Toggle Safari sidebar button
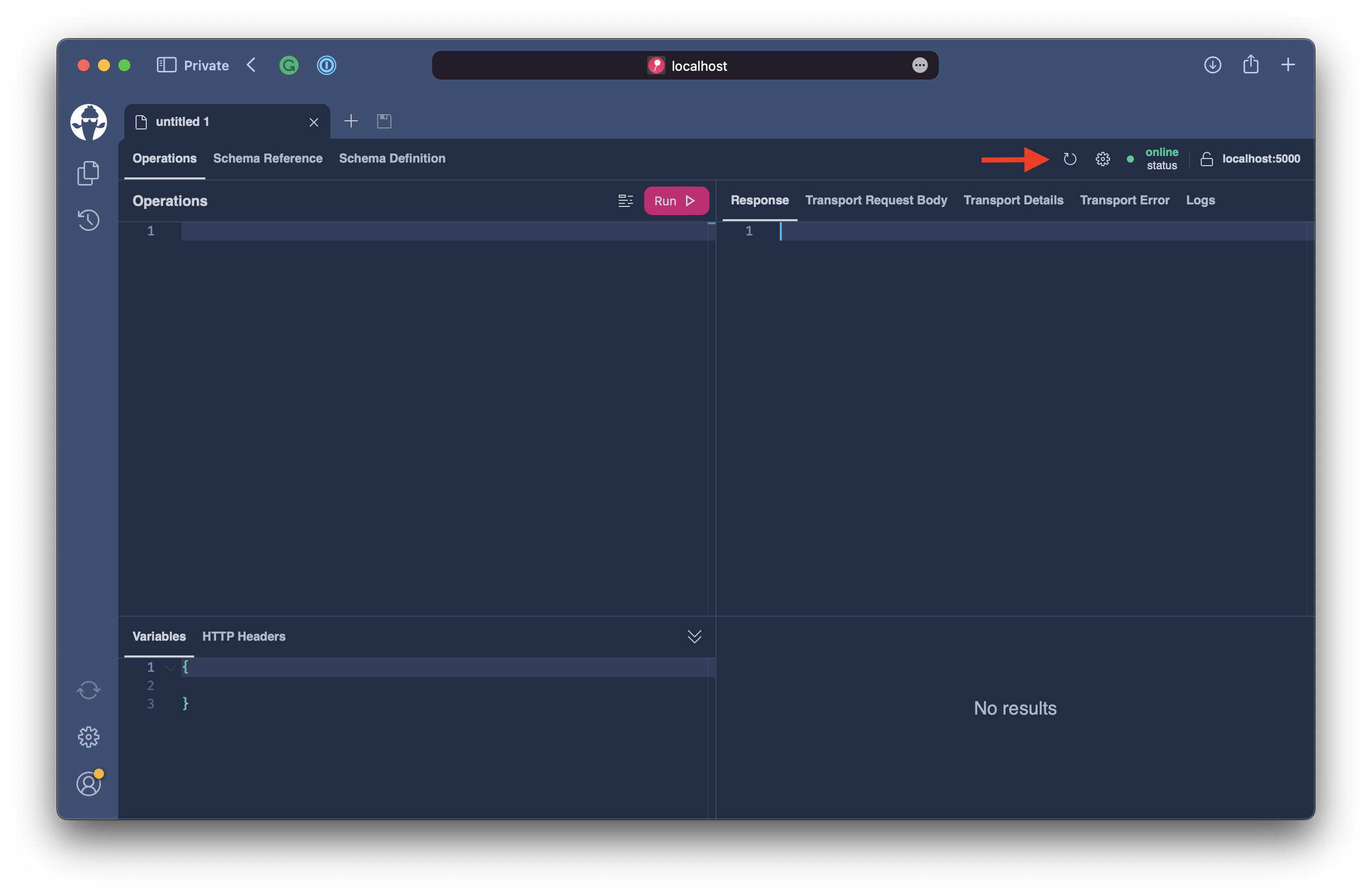 166,65
